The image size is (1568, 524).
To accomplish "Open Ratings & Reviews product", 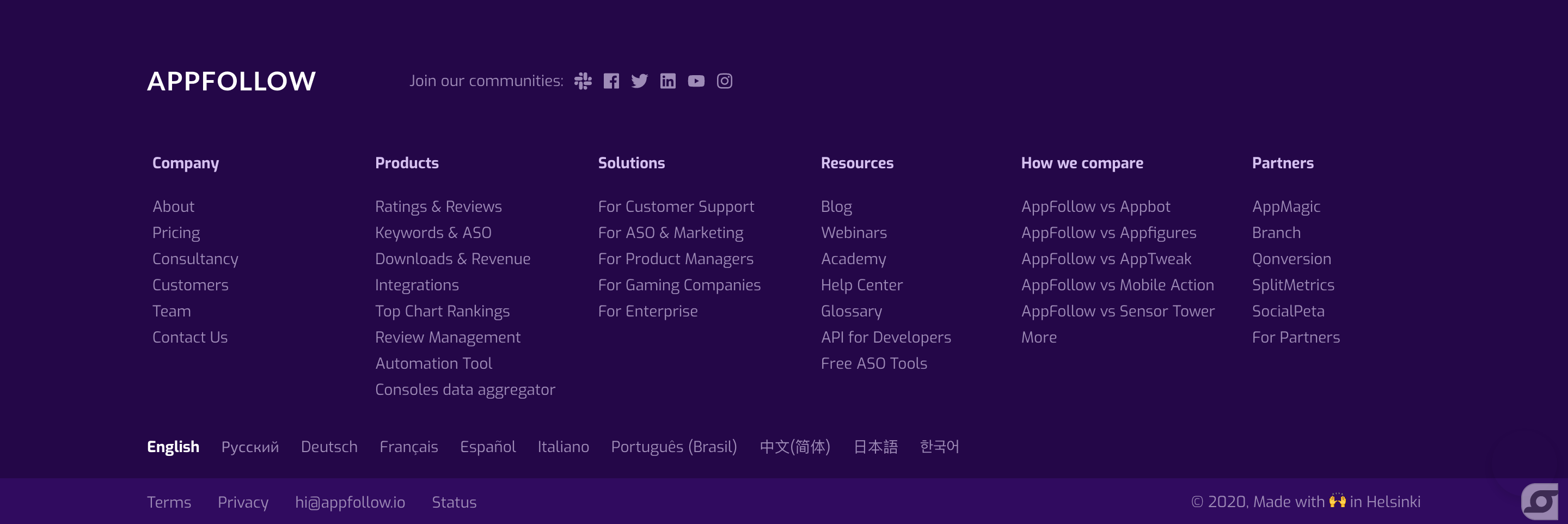I will [438, 206].
